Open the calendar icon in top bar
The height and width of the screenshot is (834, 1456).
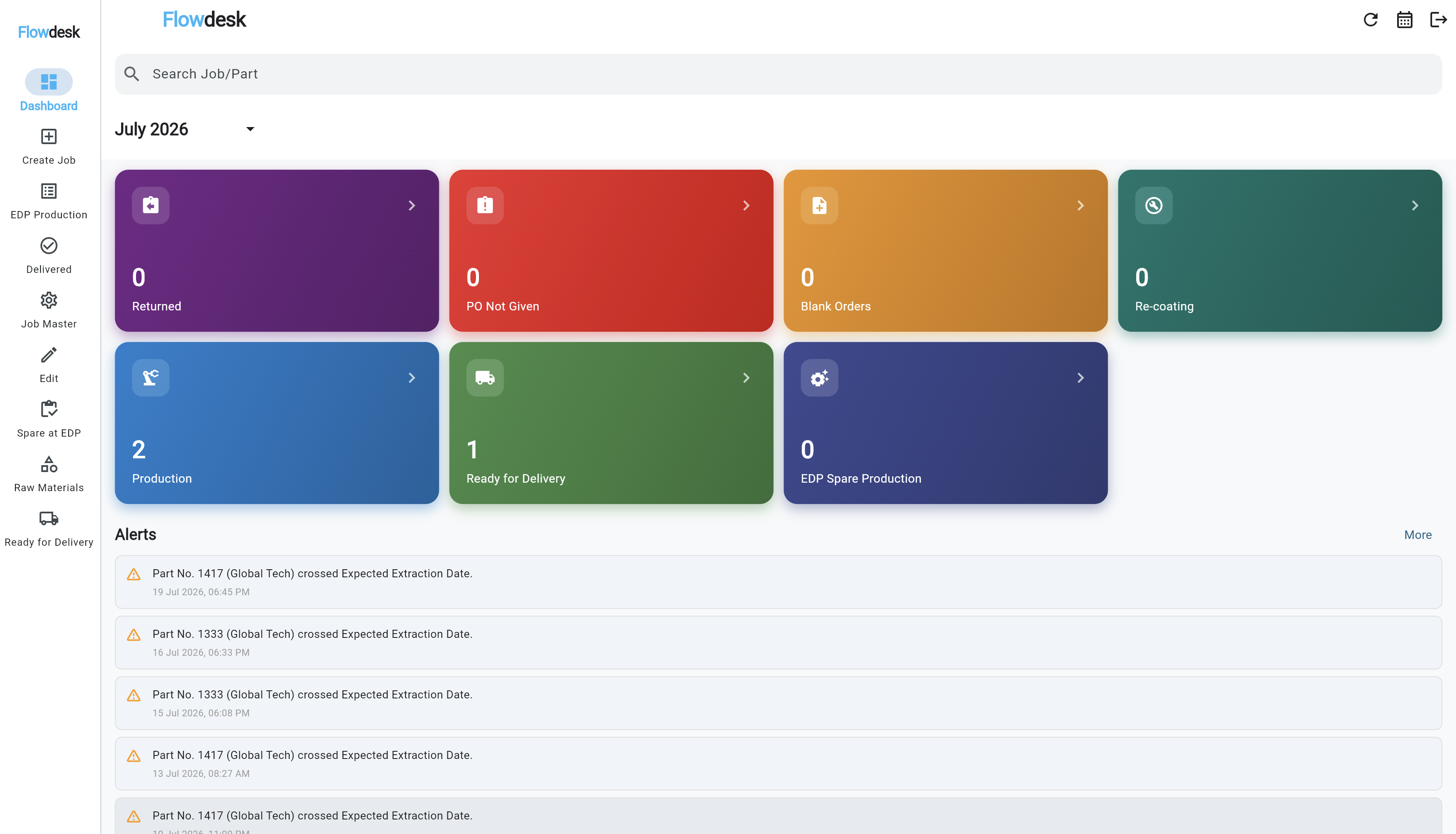[x=1404, y=20]
